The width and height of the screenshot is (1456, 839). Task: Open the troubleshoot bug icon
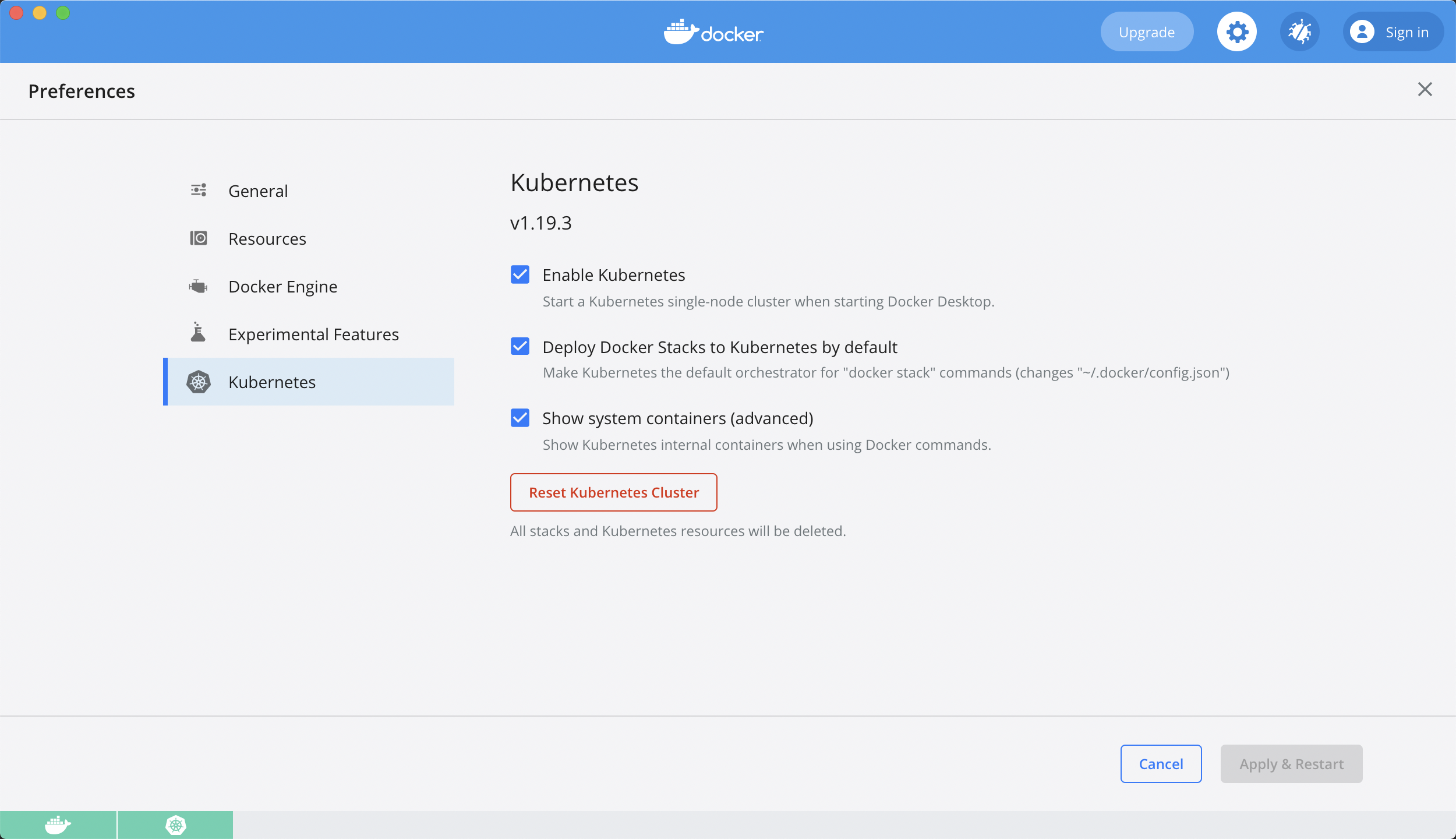coord(1299,32)
